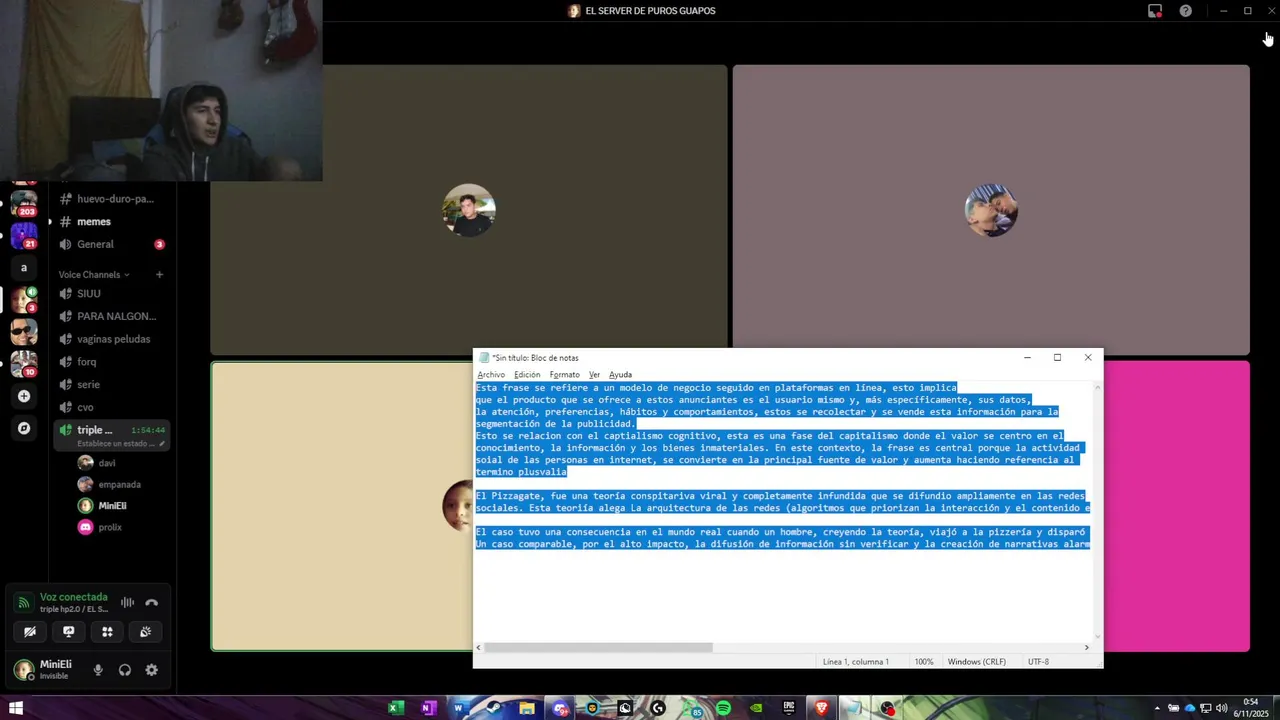Open Edición menu in Bloc de notas
Viewport: 1280px width, 720px height.
click(x=527, y=375)
